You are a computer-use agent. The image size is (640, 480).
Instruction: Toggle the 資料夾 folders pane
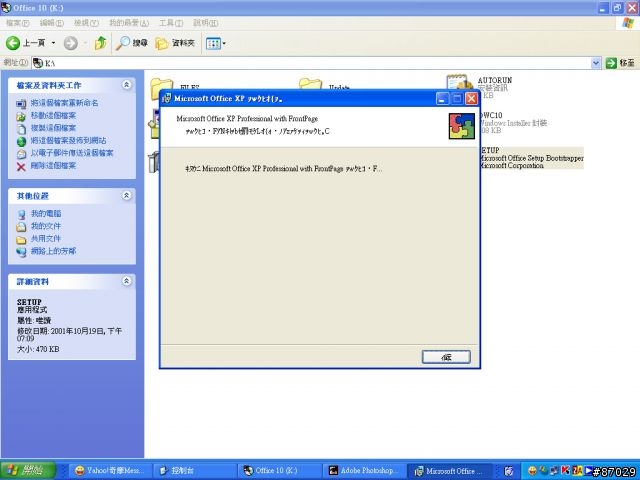point(175,43)
